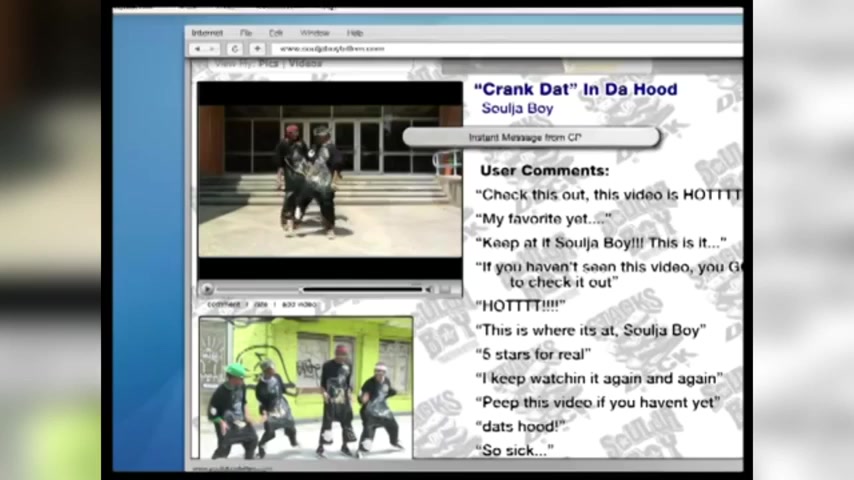Select comment "5 stars for real"

point(533,354)
